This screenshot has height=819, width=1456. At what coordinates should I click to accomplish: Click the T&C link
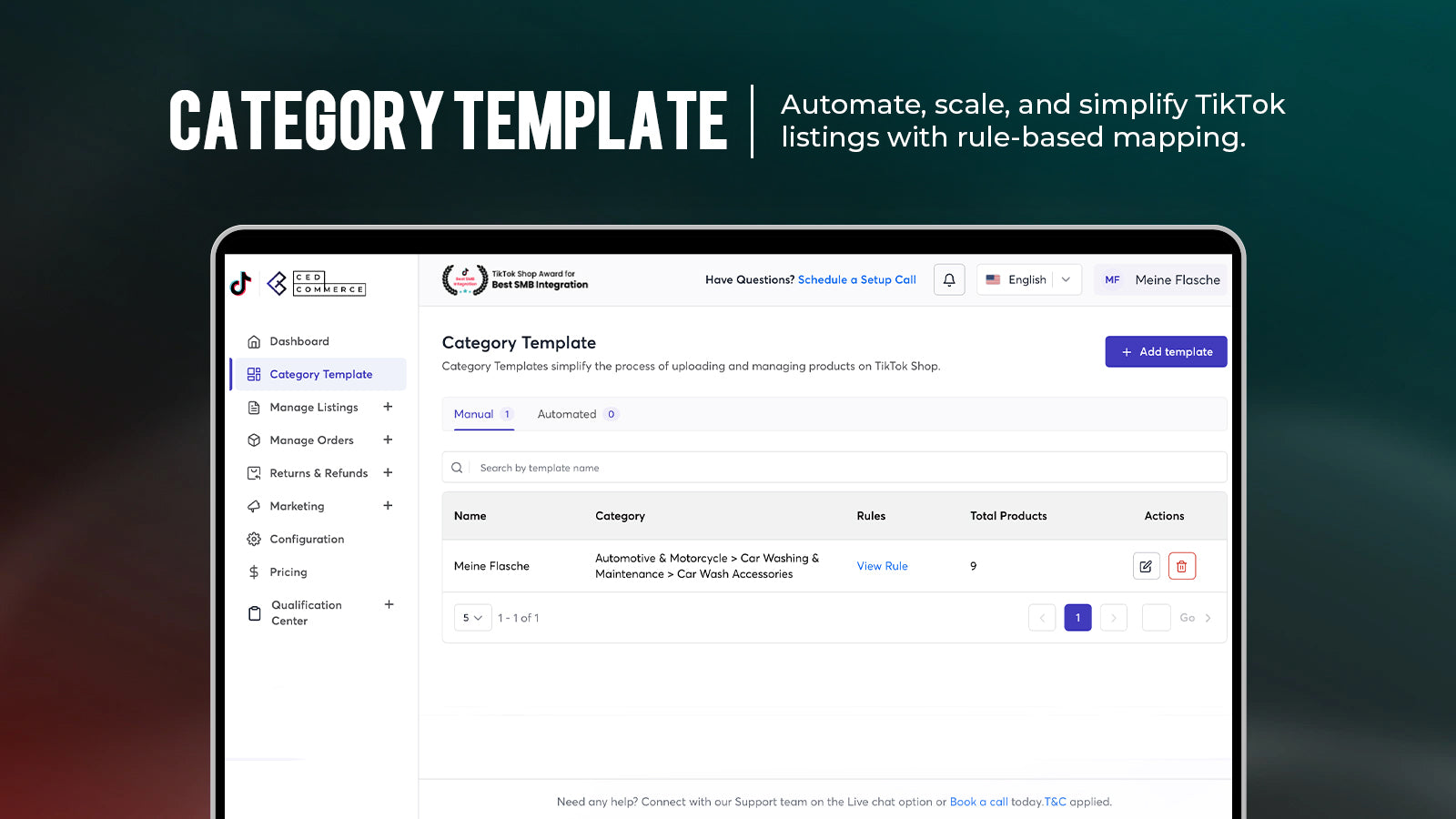[1055, 802]
